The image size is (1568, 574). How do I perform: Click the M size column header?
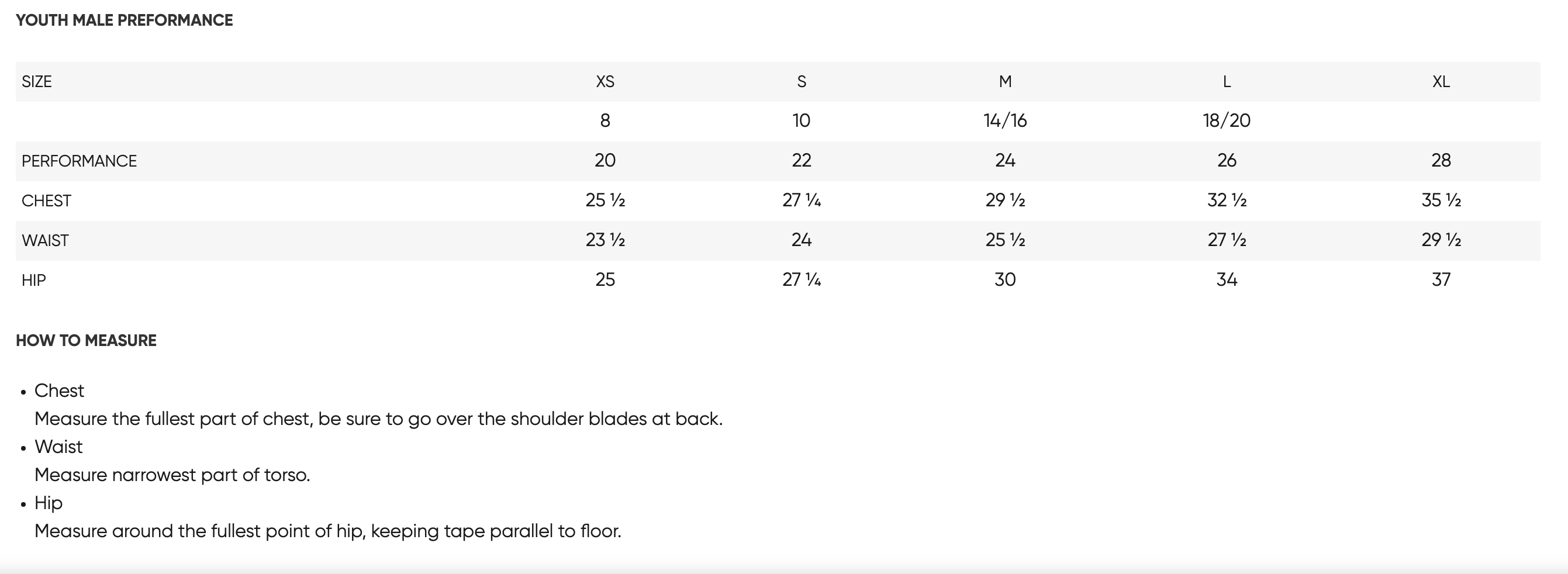point(1005,82)
